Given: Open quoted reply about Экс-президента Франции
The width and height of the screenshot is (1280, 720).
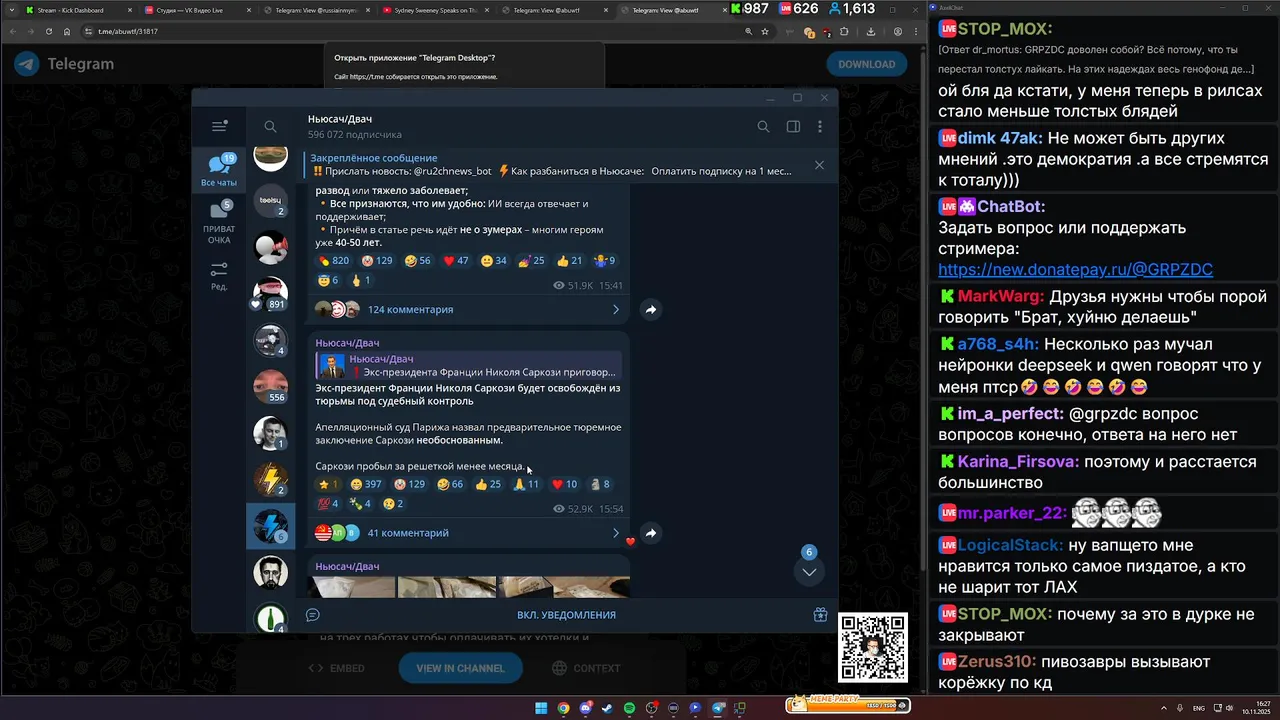Looking at the screenshot, I should pyautogui.click(x=469, y=365).
